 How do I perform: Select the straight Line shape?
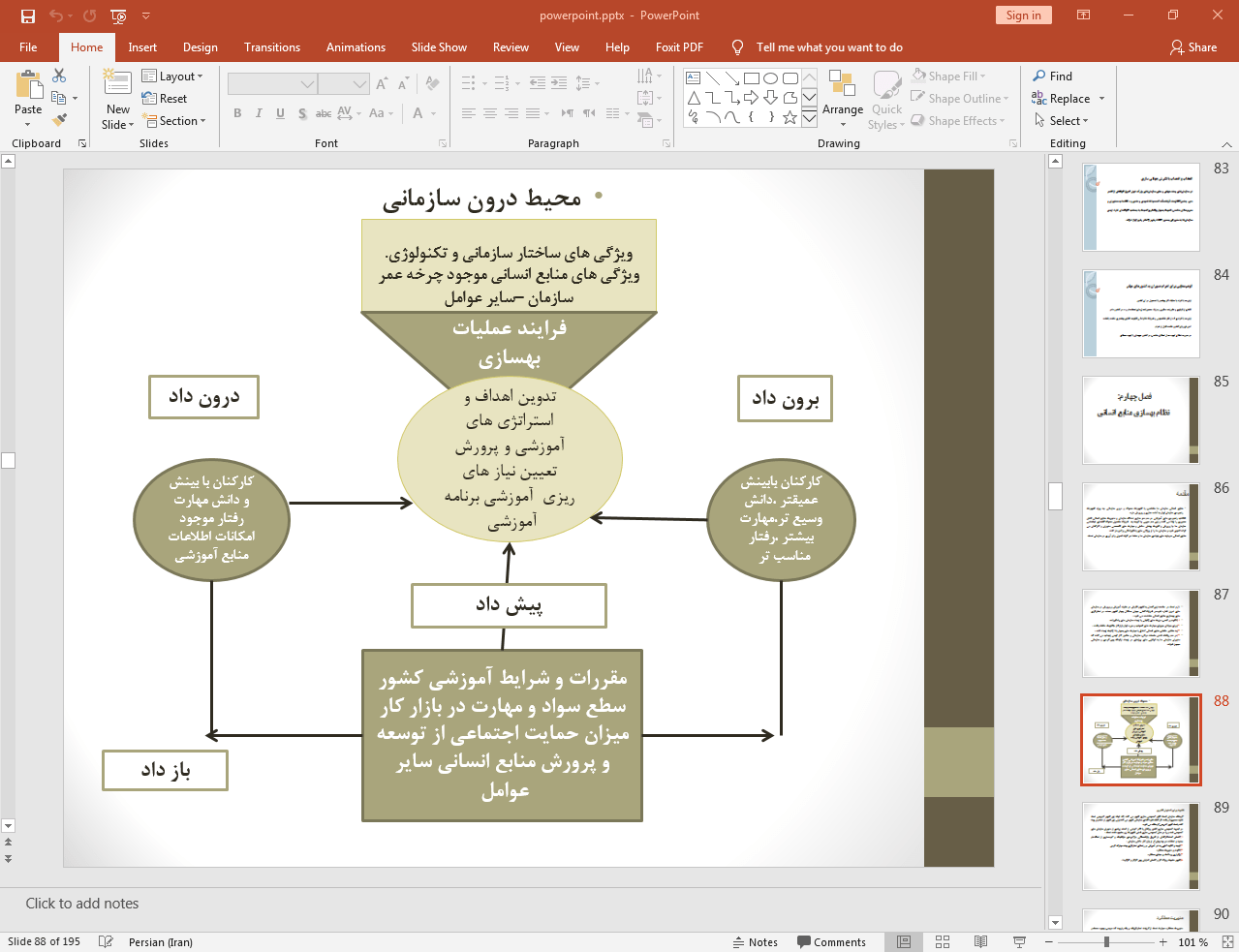712,78
